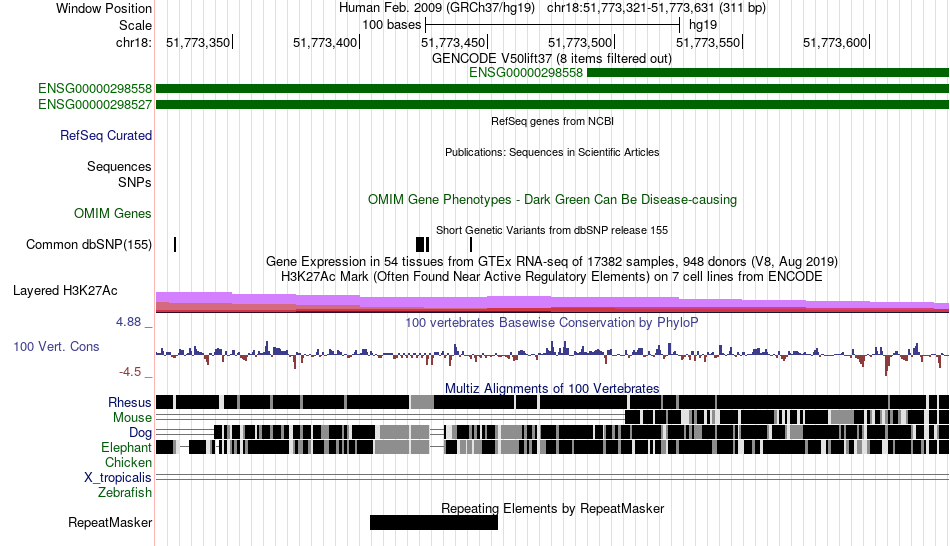950x546 pixels.
Task: Select the SNPs track label
Action: tap(135, 182)
